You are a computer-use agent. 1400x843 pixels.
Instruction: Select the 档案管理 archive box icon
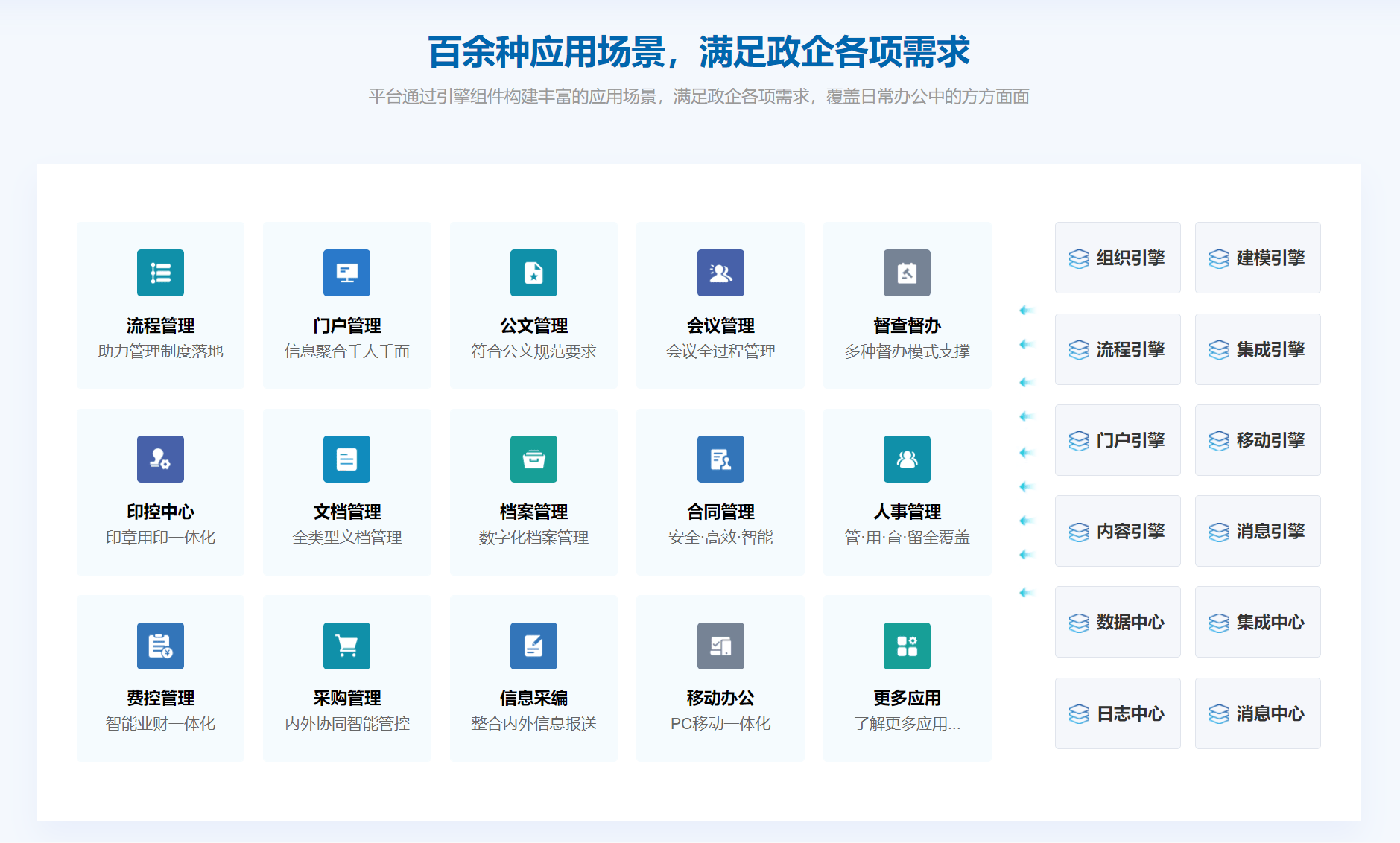point(533,459)
